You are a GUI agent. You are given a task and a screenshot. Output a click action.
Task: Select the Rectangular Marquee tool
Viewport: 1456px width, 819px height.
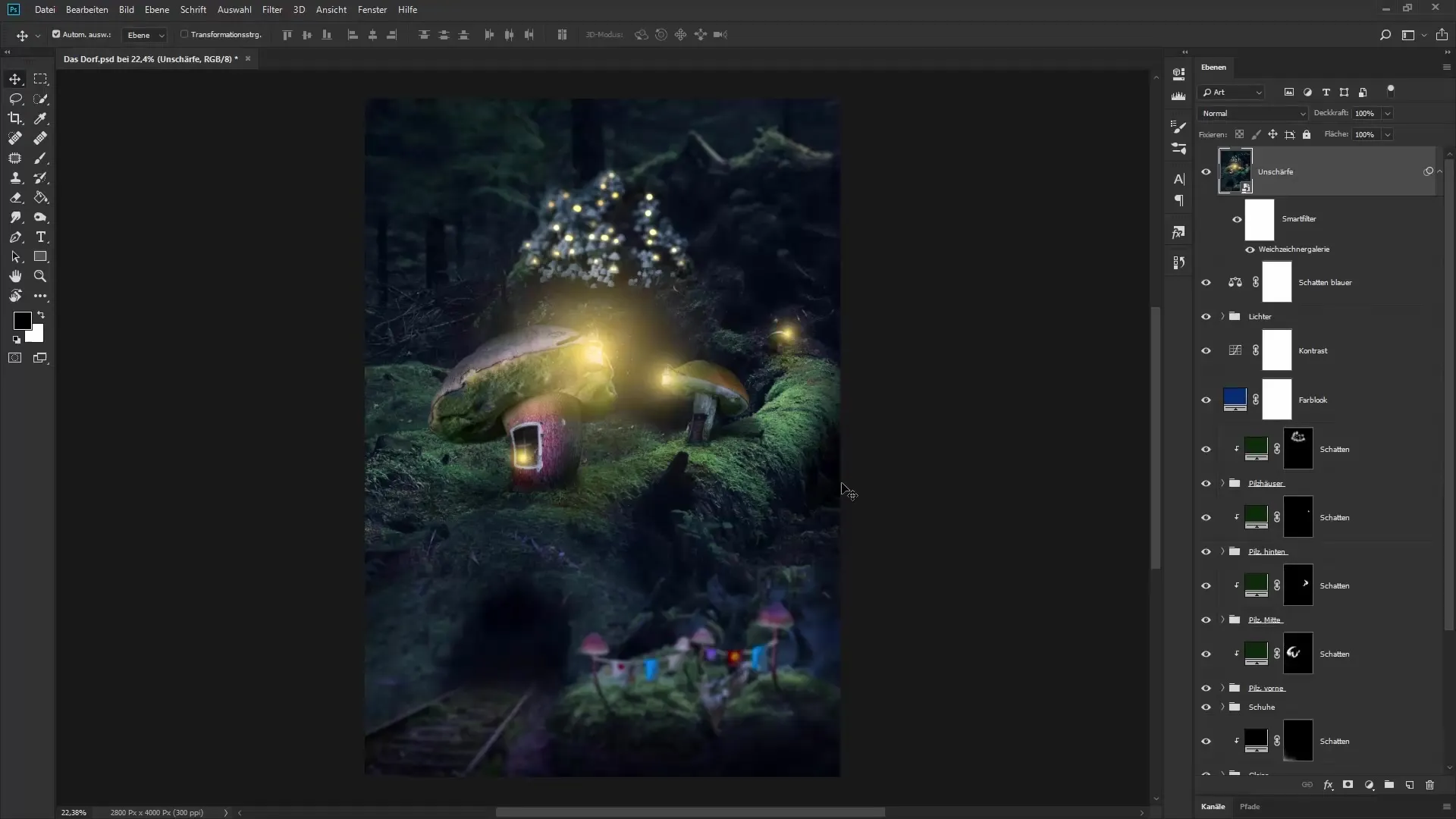click(40, 79)
